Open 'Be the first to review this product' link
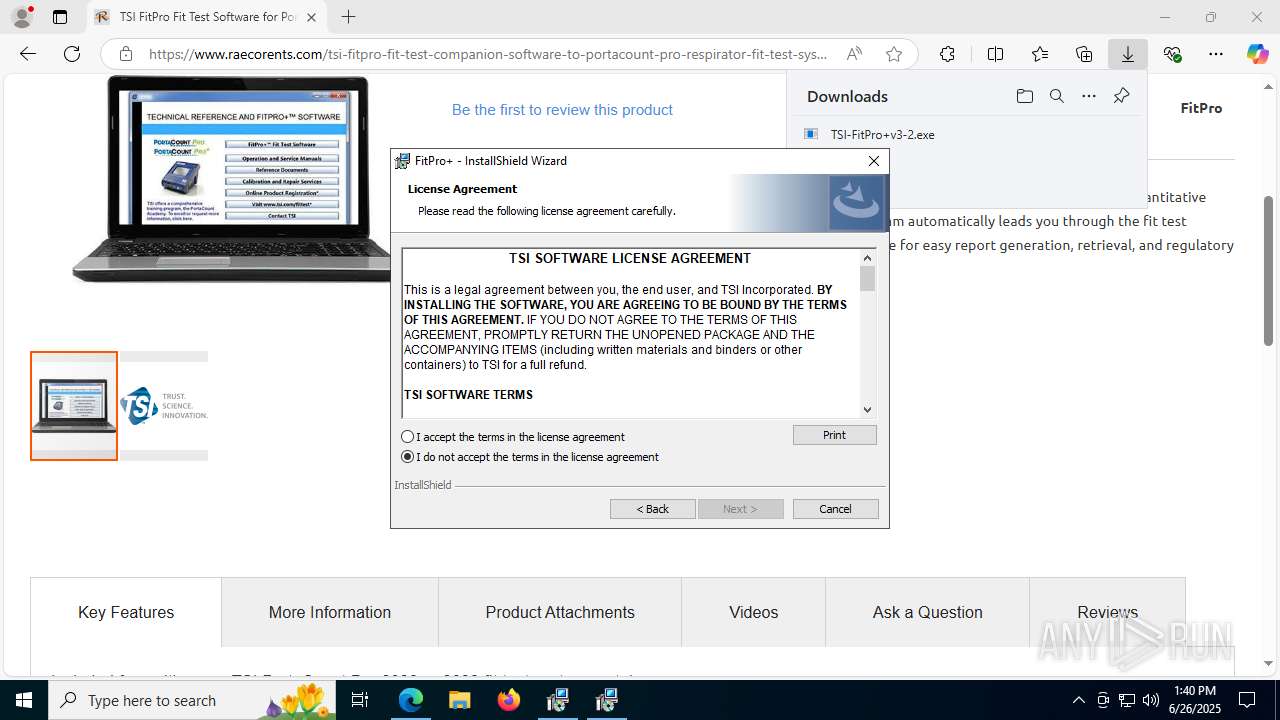 (x=562, y=110)
